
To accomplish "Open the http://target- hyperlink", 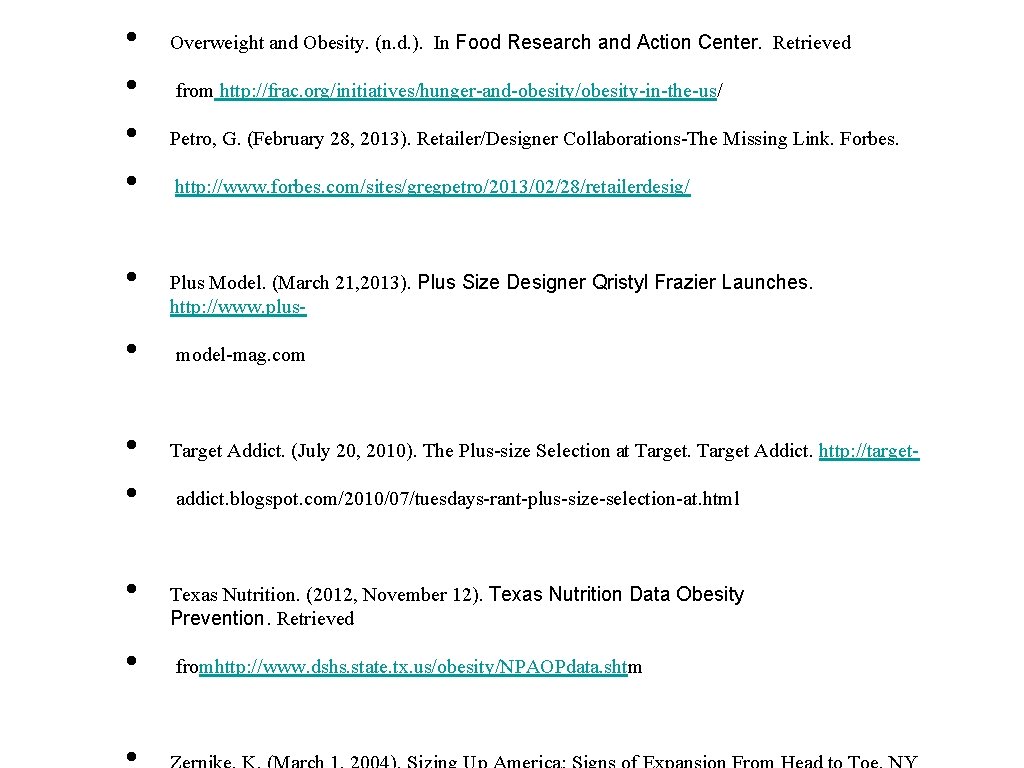I will click(869, 451).
